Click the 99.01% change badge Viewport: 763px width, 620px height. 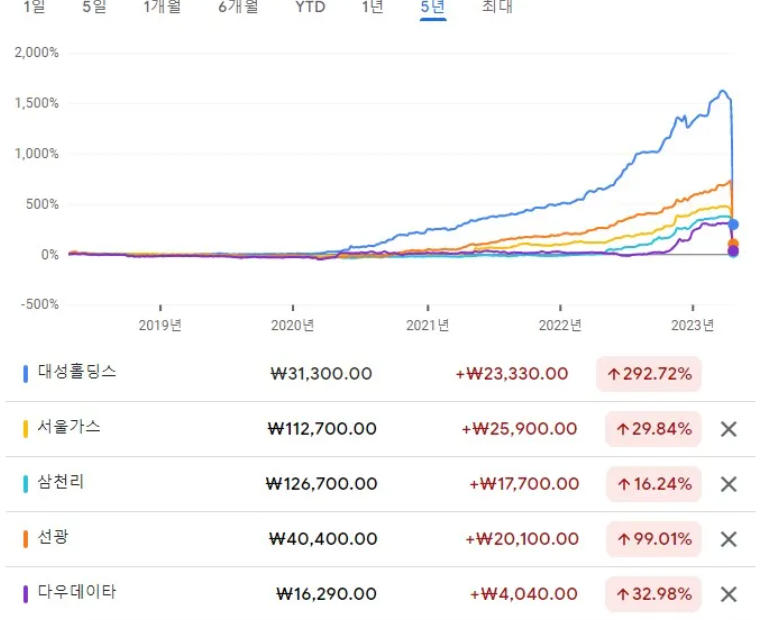point(654,539)
